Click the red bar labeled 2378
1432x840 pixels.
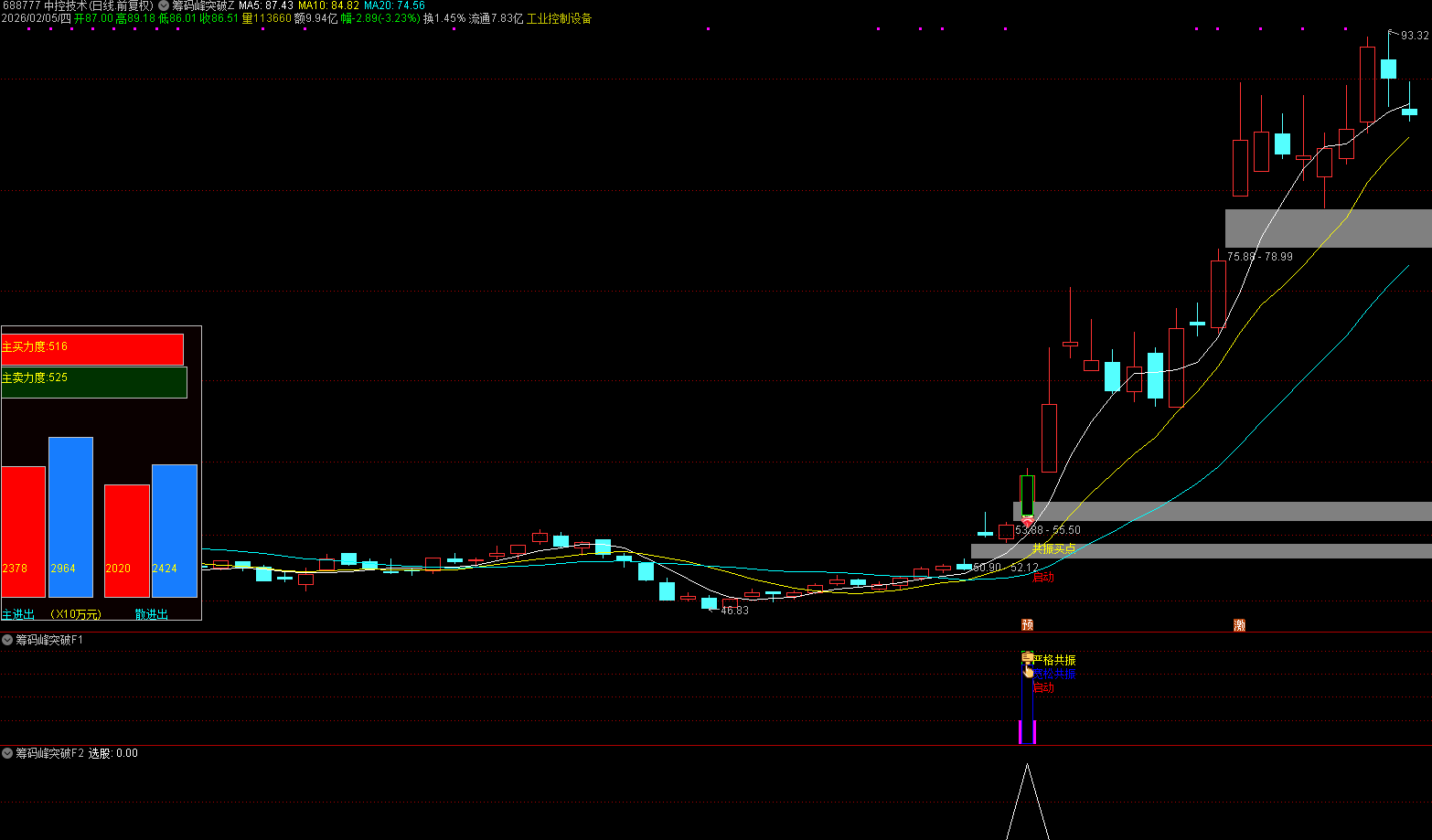pos(23,532)
